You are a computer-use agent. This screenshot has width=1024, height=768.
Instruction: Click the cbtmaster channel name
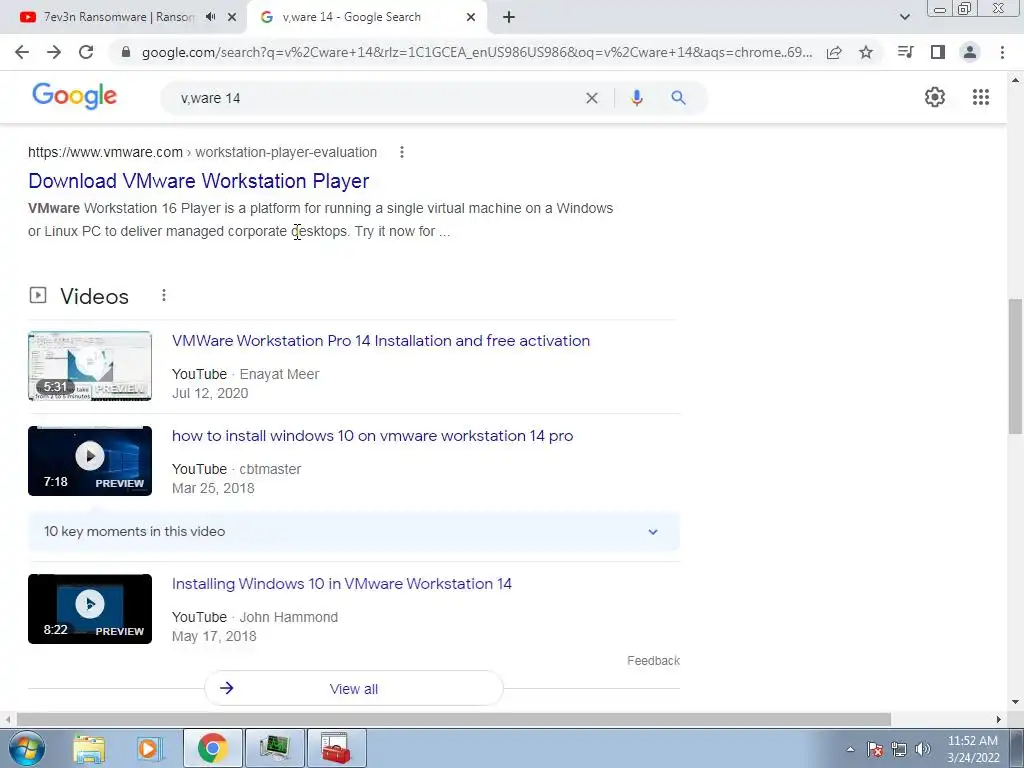[270, 469]
